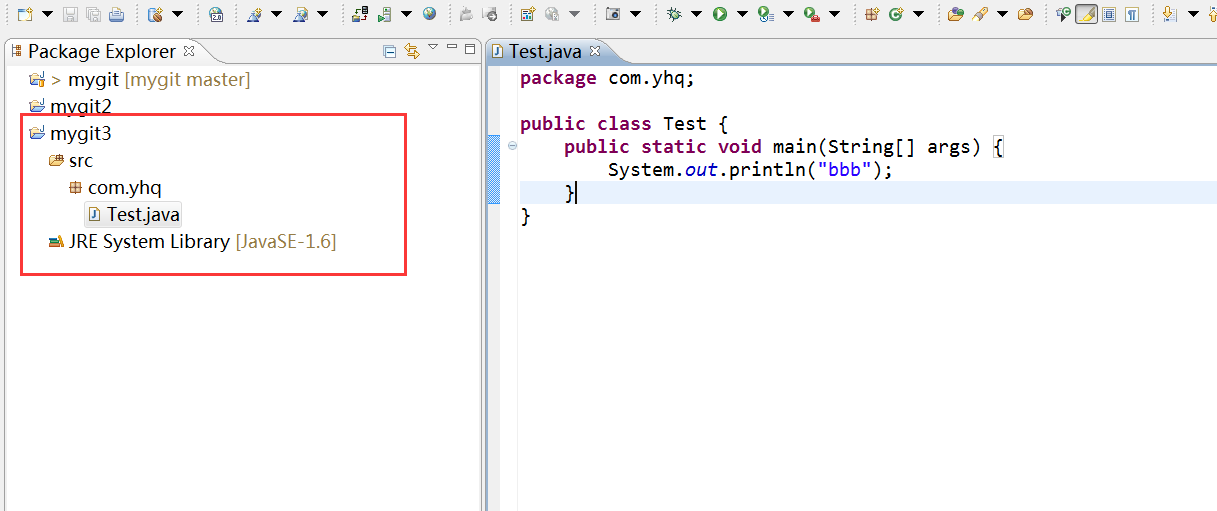
Task: Toggle Mark Occurrences highlighter
Action: [1086, 14]
